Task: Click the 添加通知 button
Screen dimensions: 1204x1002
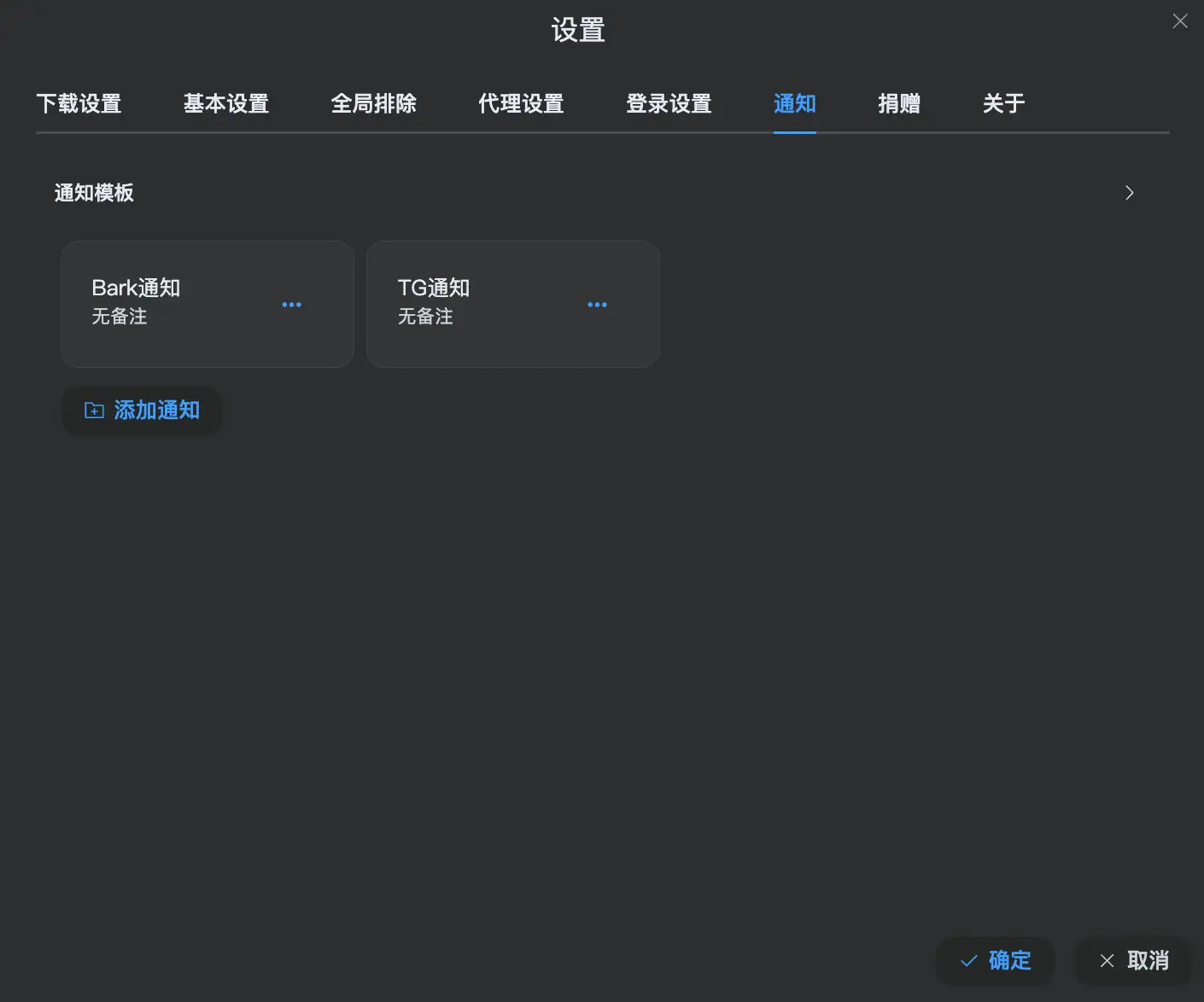Action: [x=142, y=411]
